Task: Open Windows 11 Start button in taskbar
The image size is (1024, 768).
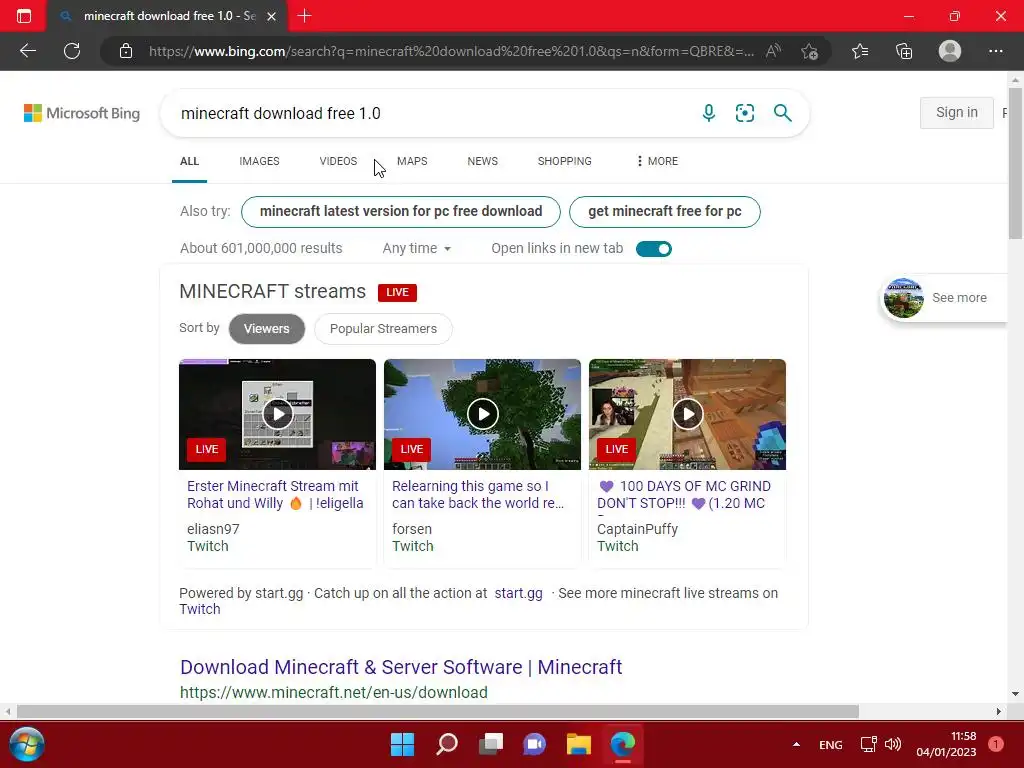Action: pyautogui.click(x=402, y=744)
